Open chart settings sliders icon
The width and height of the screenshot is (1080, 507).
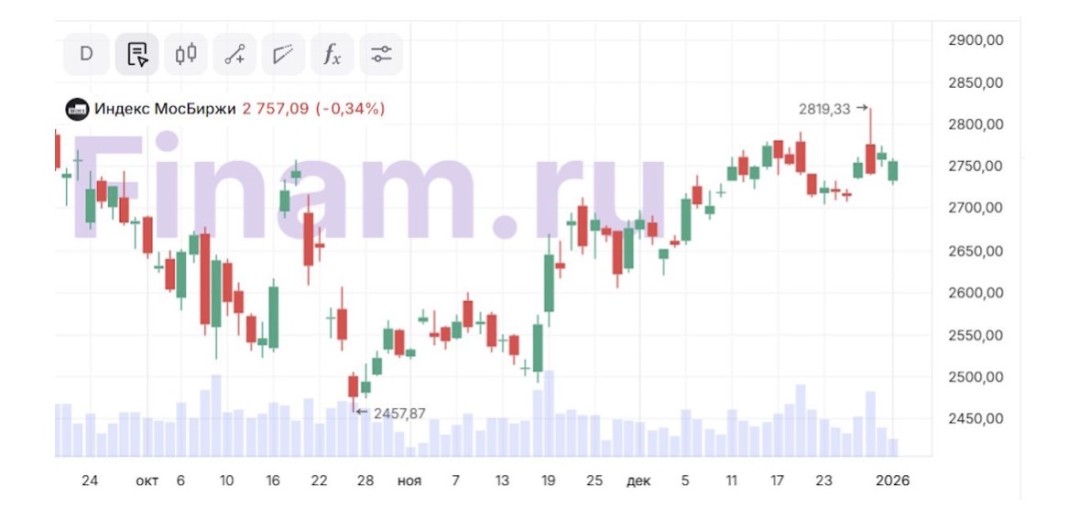(381, 54)
